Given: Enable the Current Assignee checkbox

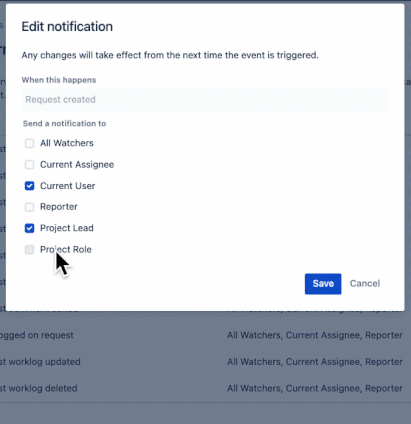Looking at the screenshot, I should [x=29, y=165].
